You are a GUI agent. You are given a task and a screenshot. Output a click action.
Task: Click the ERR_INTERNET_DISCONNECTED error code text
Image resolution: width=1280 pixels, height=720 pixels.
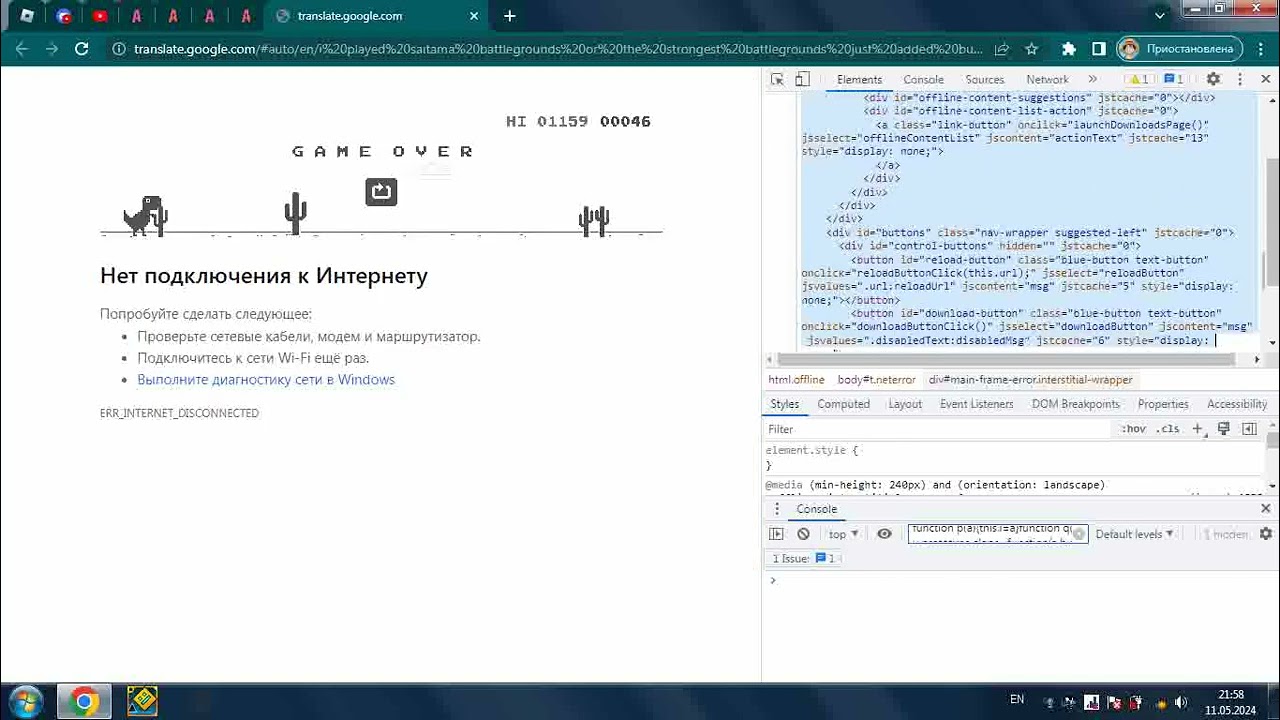pyautogui.click(x=179, y=413)
